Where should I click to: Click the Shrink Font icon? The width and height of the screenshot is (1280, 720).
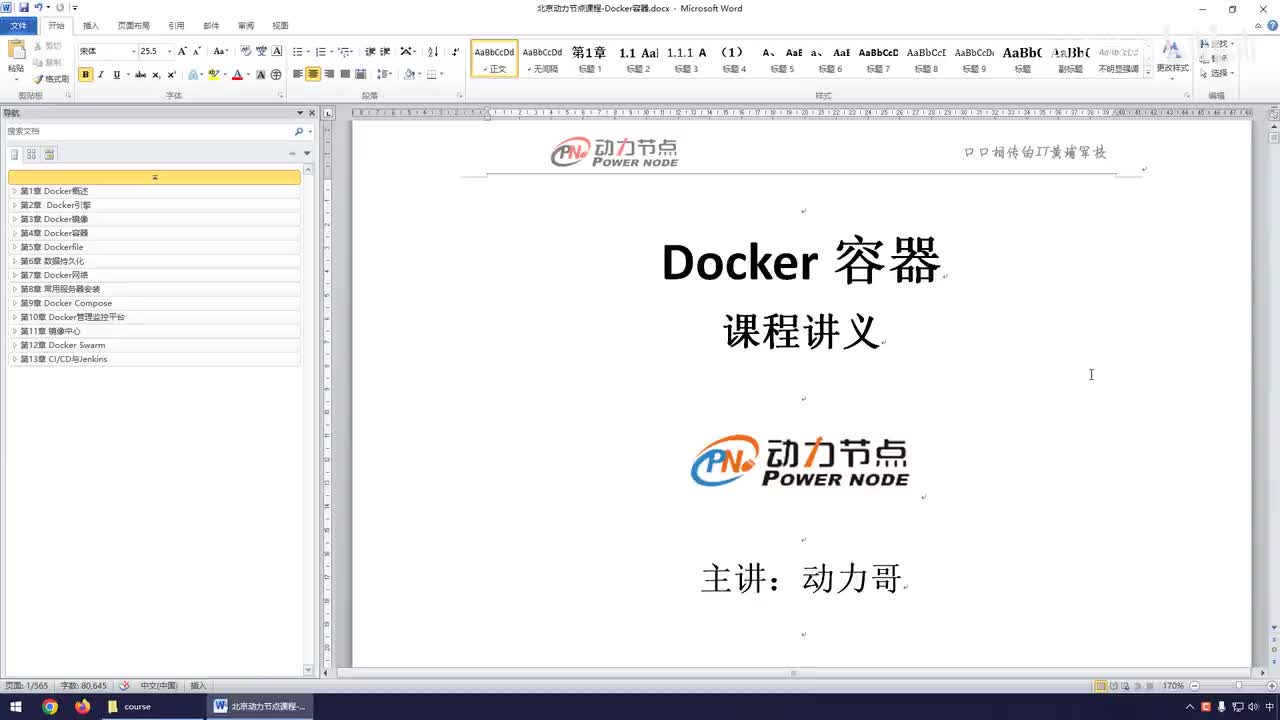(x=196, y=51)
